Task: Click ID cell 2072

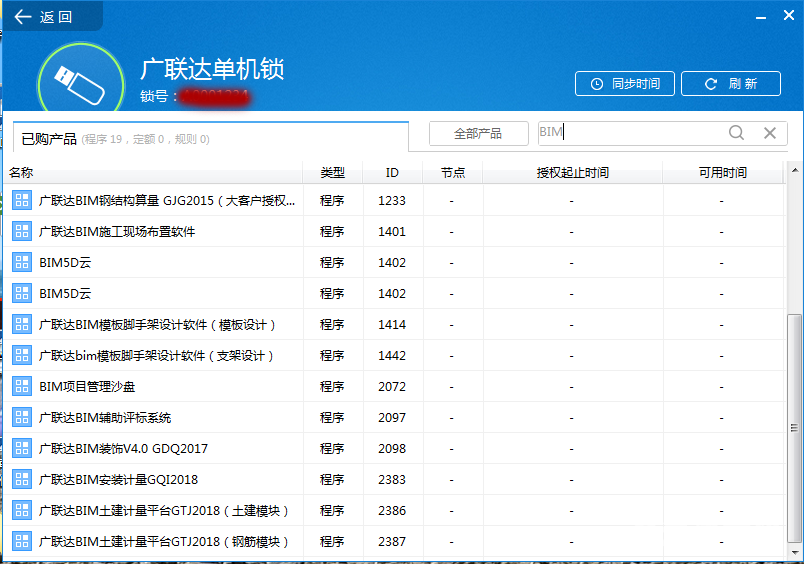Action: [392, 387]
